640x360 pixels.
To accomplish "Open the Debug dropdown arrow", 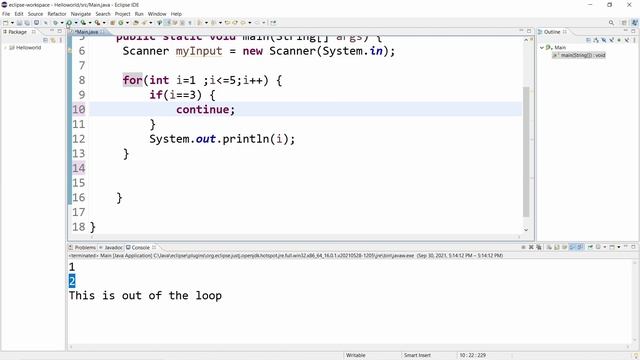I will [x=62, y=23].
